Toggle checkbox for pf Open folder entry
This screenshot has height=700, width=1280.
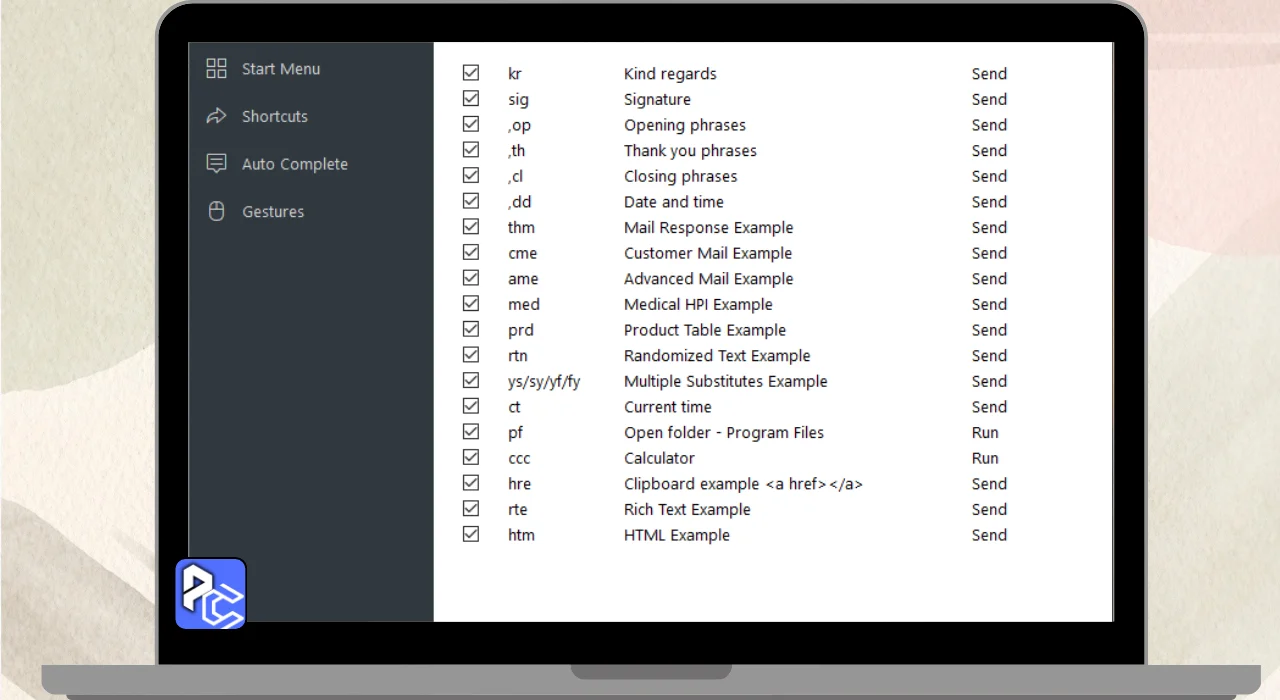pos(471,432)
